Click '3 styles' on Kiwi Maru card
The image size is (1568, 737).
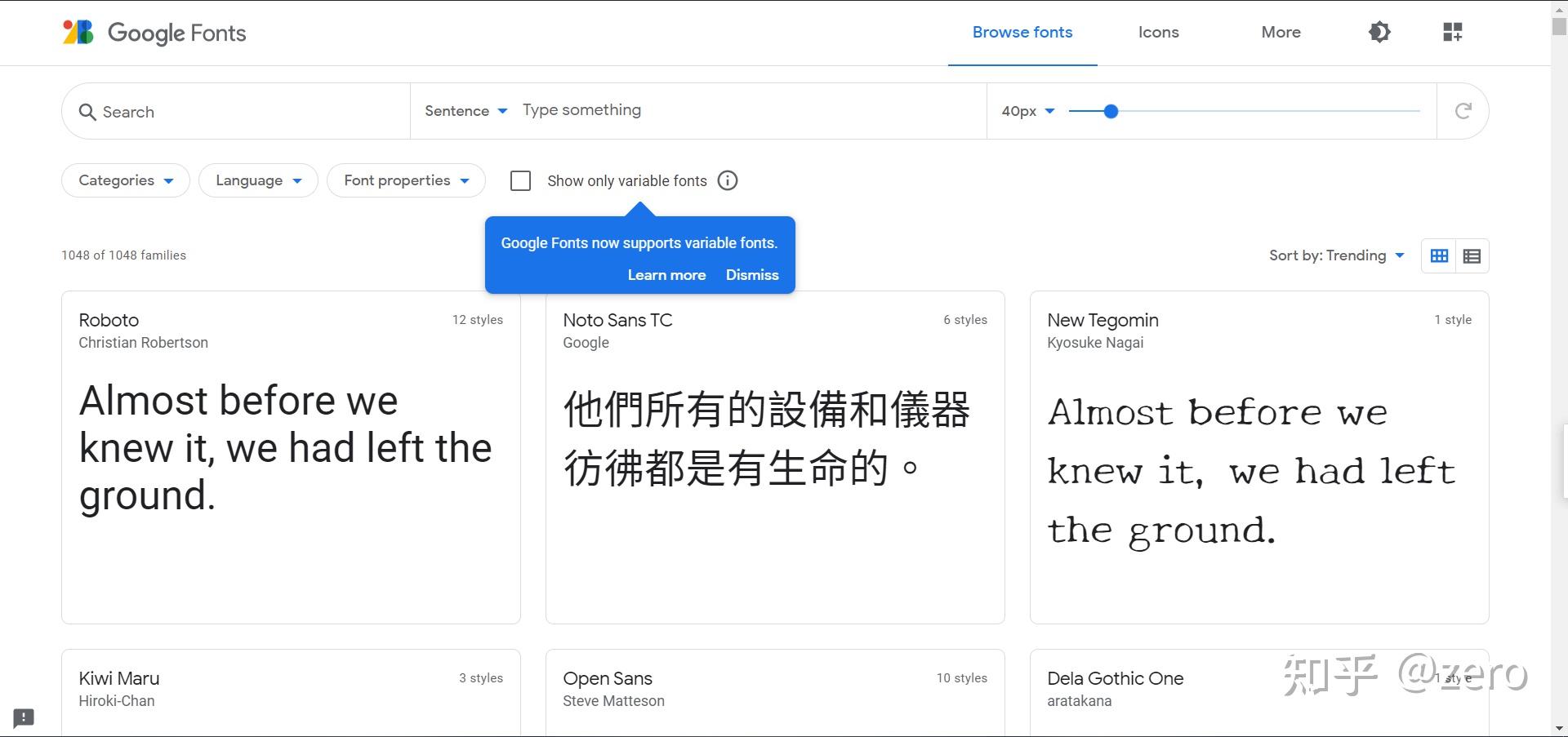481,678
